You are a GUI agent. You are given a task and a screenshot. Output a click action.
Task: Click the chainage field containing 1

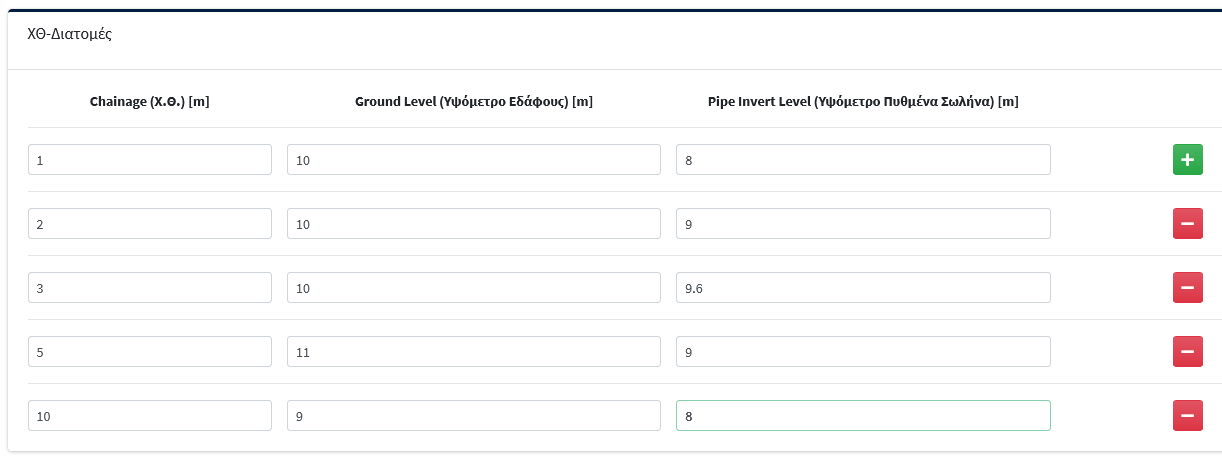pyautogui.click(x=150, y=160)
